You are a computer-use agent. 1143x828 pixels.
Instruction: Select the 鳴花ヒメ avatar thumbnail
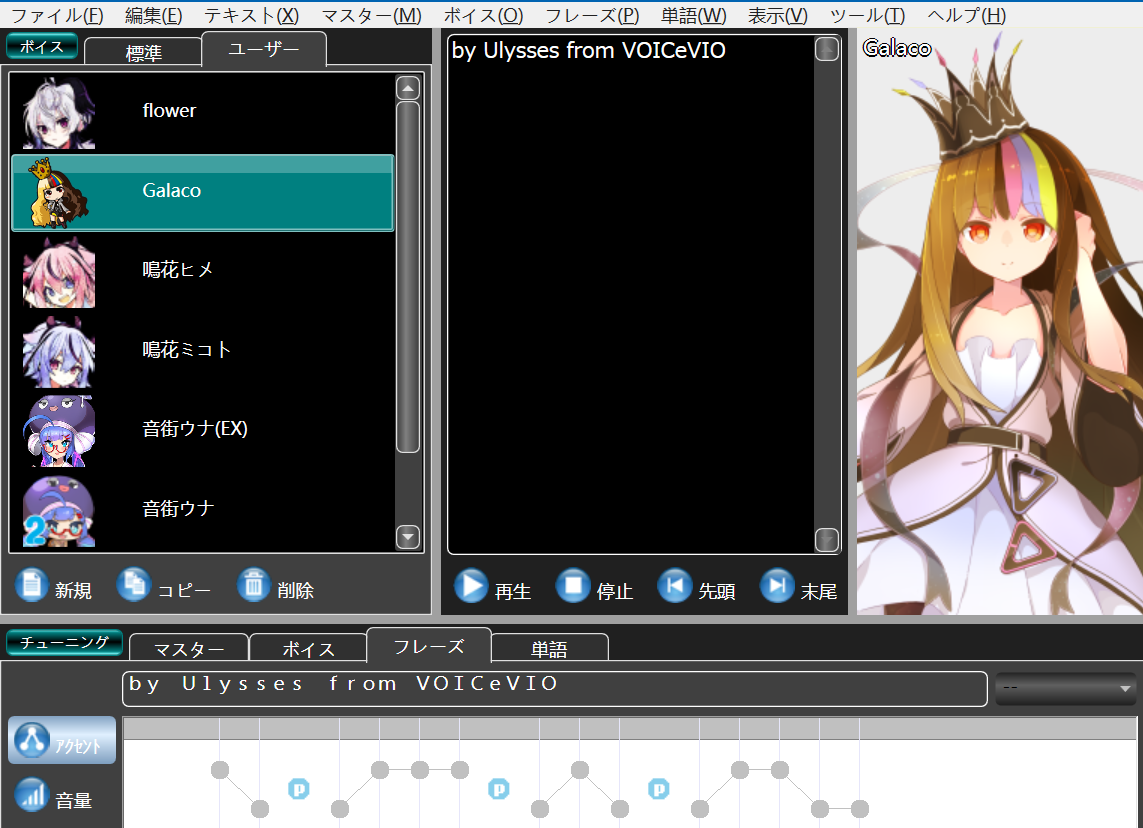pyautogui.click(x=59, y=272)
